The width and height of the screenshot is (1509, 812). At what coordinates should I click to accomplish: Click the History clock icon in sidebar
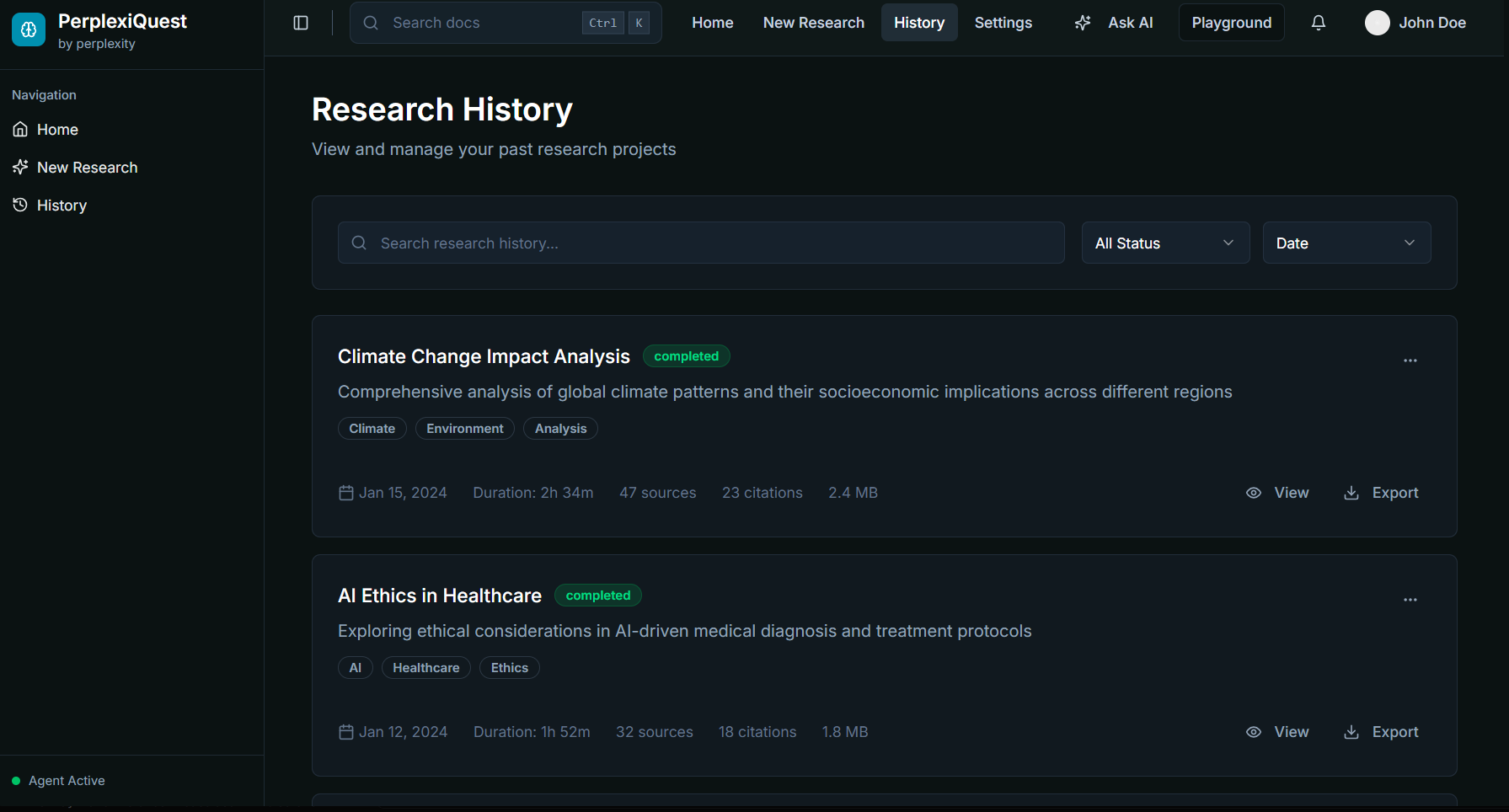(x=20, y=206)
